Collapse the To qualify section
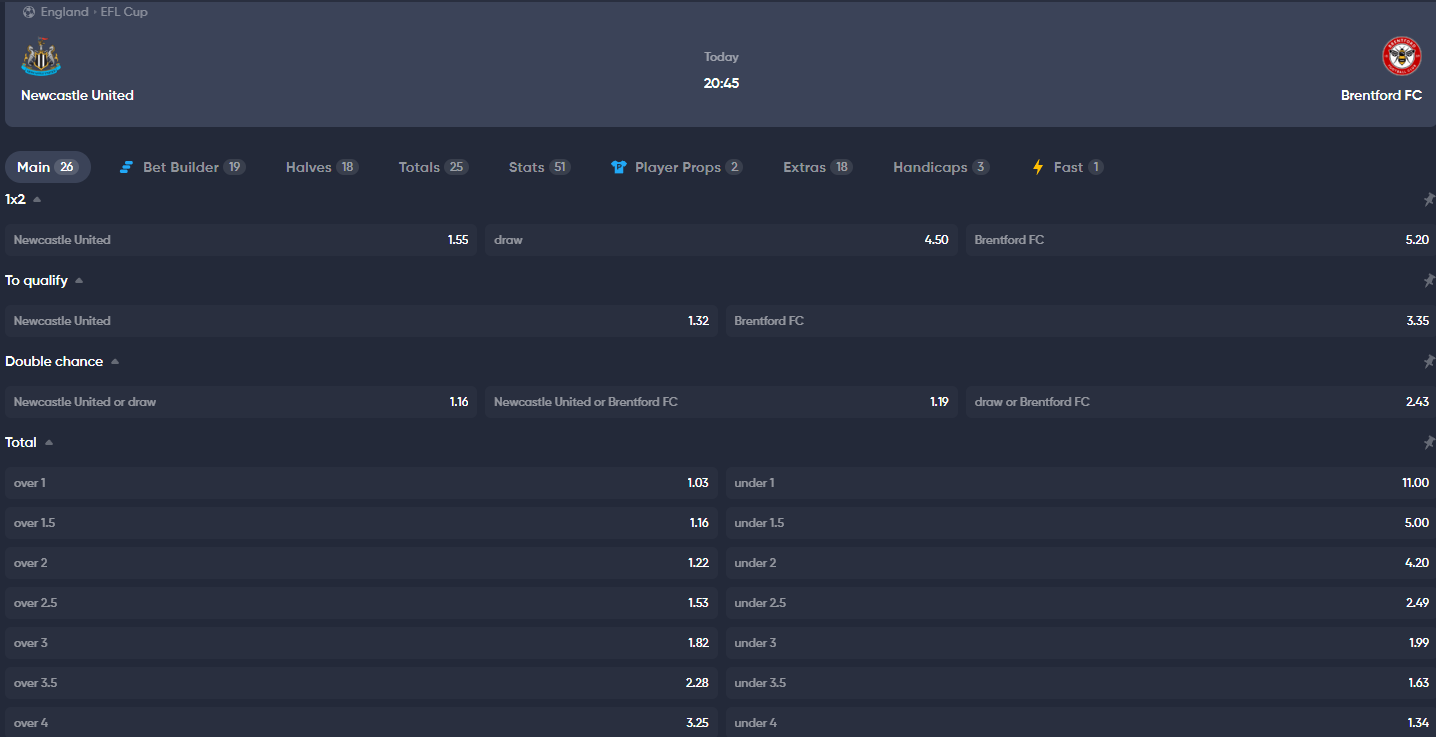1436x737 pixels. (79, 280)
